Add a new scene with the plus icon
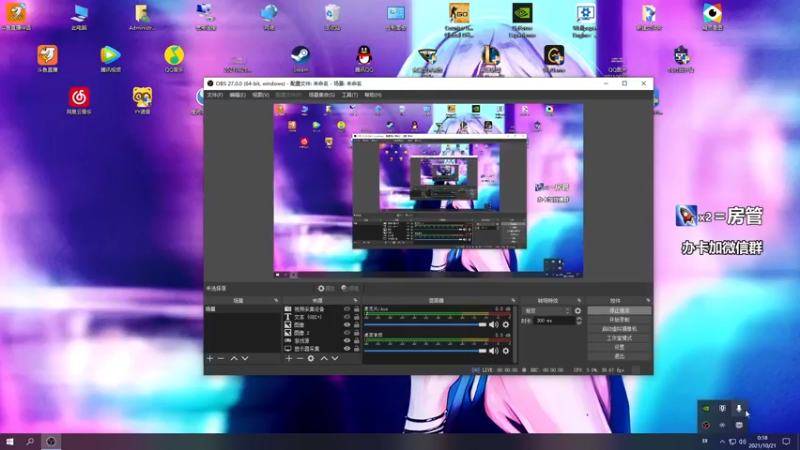 (209, 358)
